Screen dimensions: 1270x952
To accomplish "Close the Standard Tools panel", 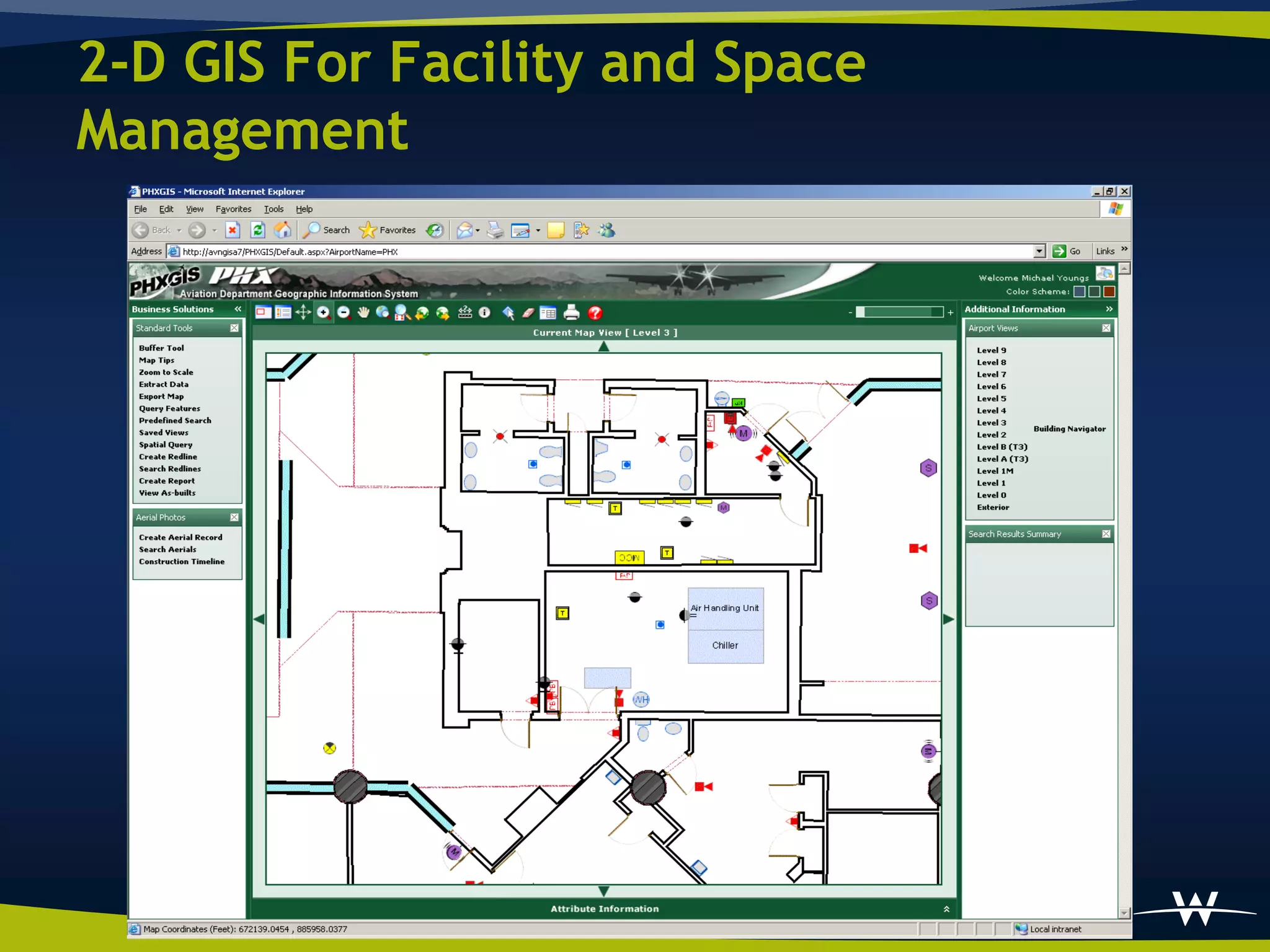I will tap(234, 328).
